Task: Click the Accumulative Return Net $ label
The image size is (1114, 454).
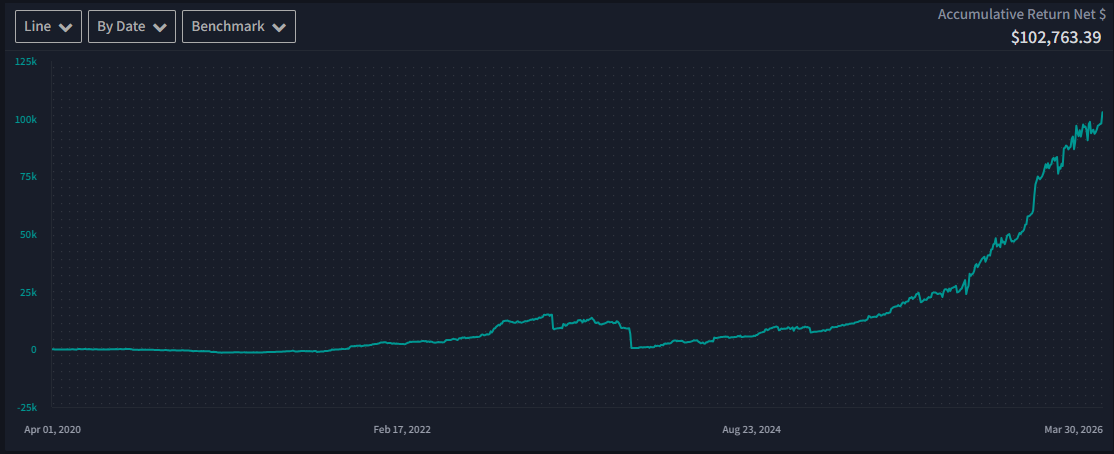Action: (x=1020, y=14)
